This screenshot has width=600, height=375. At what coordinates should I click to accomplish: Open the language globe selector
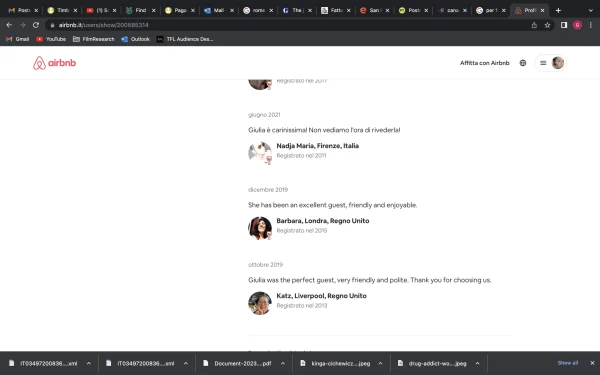523,63
